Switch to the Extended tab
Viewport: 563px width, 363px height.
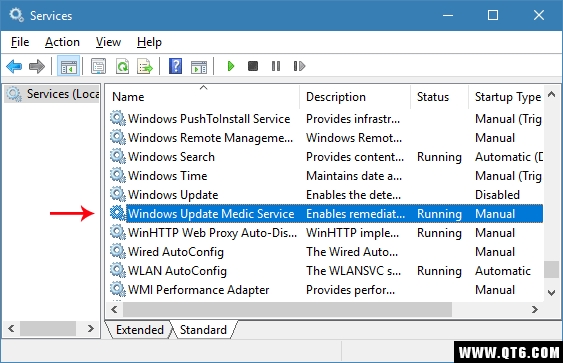(140, 330)
